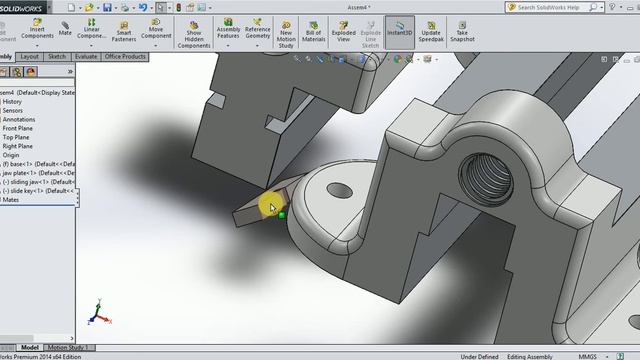
Task: Activate the Select cursor tool
Action: tap(161, 7)
